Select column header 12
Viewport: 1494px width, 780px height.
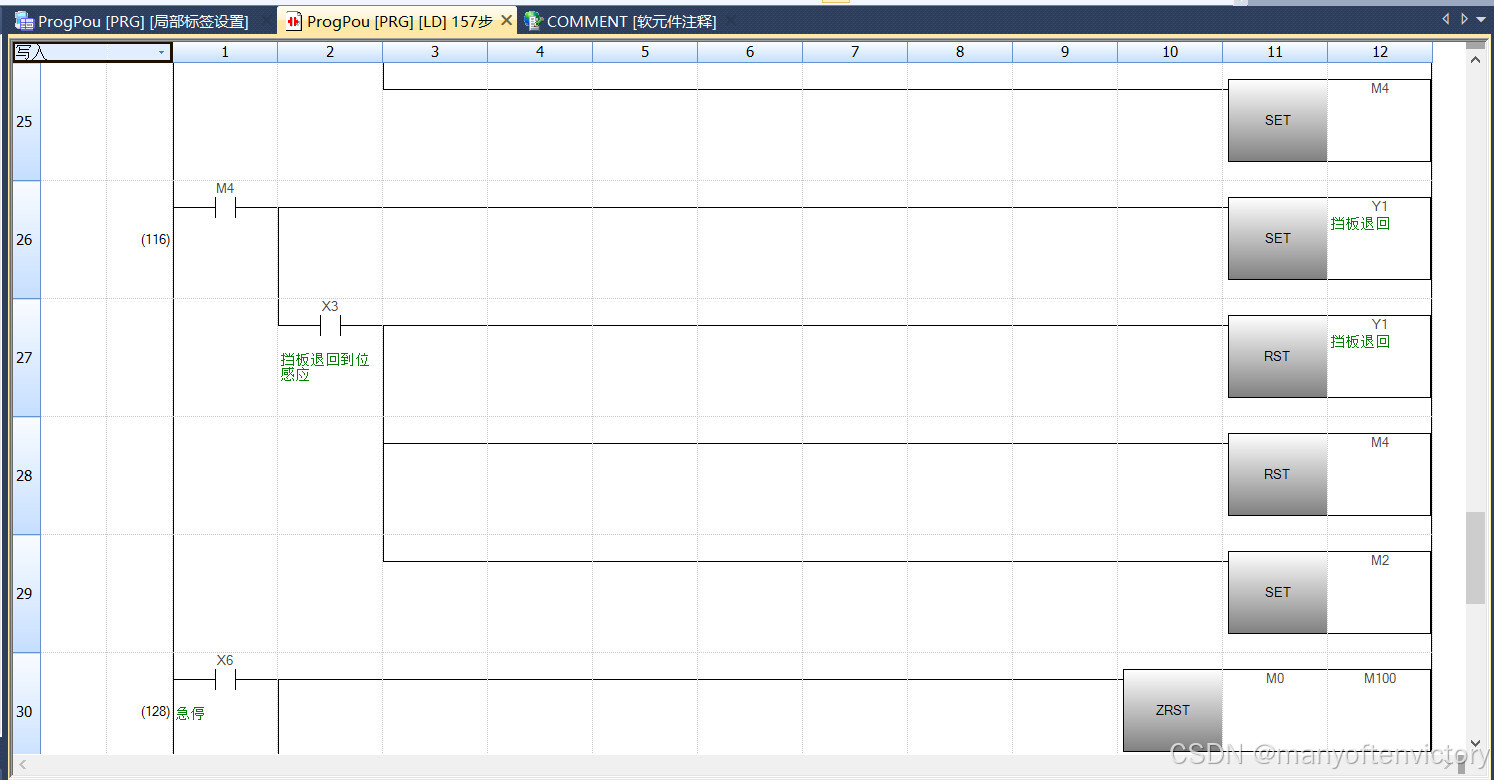click(x=1380, y=52)
